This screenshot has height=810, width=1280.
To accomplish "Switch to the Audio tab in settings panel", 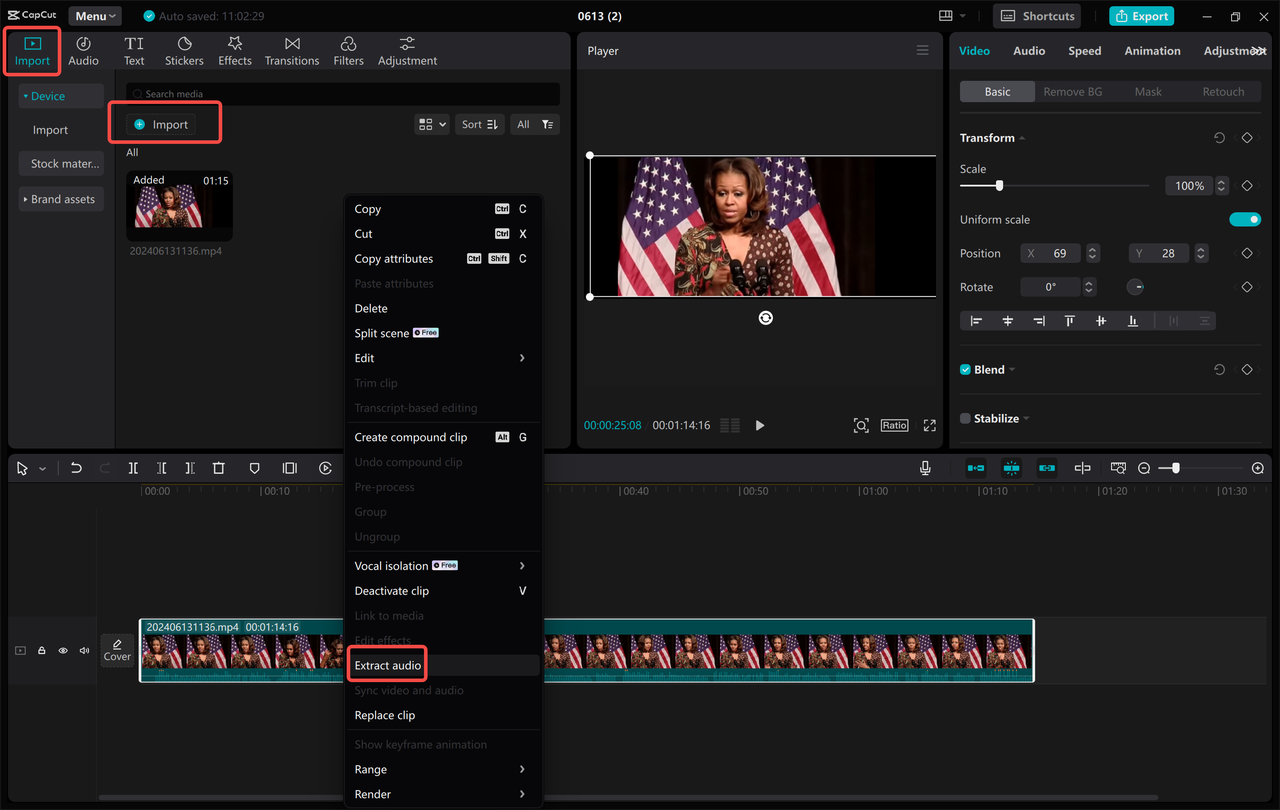I will (x=1029, y=50).
